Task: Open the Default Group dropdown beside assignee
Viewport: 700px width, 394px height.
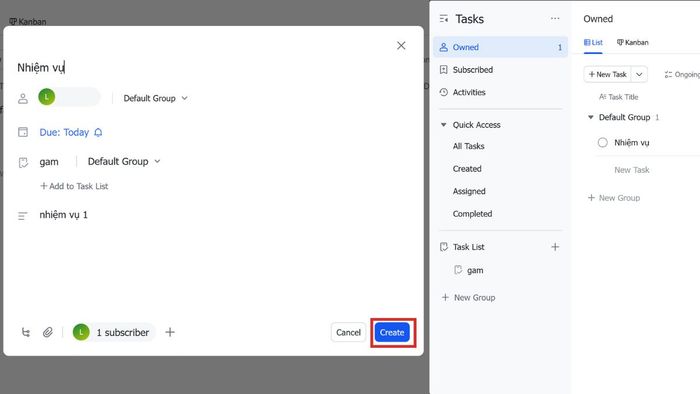Action: pyautogui.click(x=155, y=98)
